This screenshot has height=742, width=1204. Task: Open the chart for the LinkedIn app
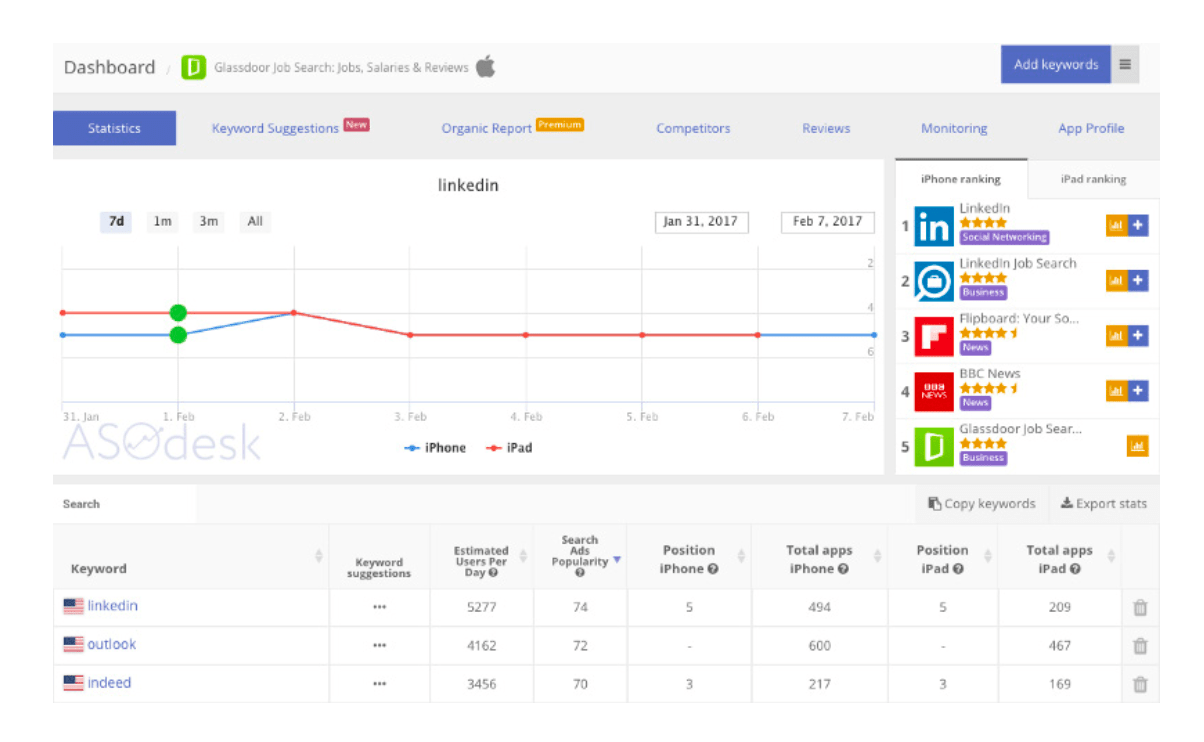pos(1116,226)
